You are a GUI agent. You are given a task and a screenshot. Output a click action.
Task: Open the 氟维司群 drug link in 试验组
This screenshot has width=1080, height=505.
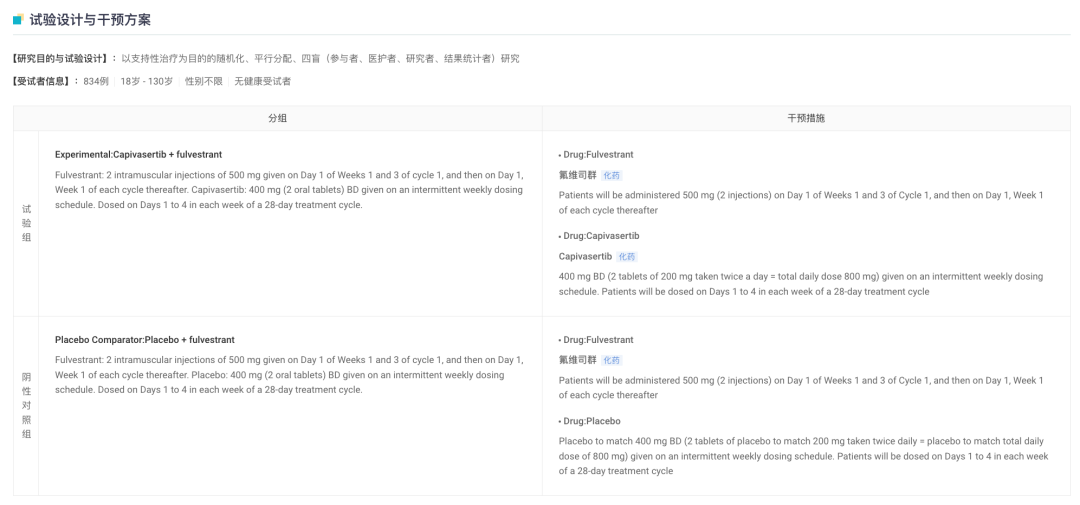pos(577,175)
